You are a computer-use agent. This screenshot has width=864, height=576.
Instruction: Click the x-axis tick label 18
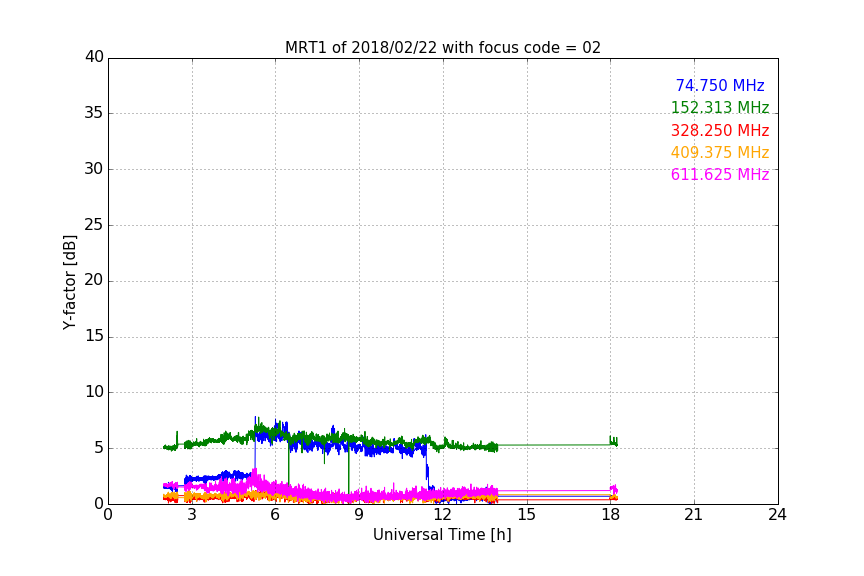pyautogui.click(x=611, y=515)
